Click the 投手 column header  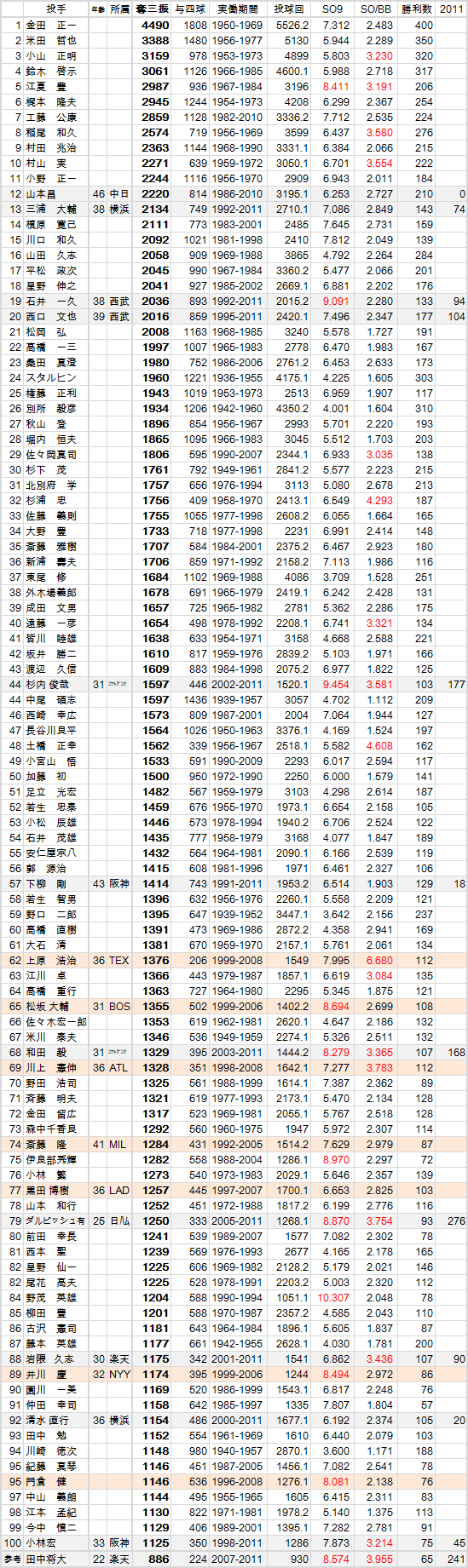[x=56, y=9]
